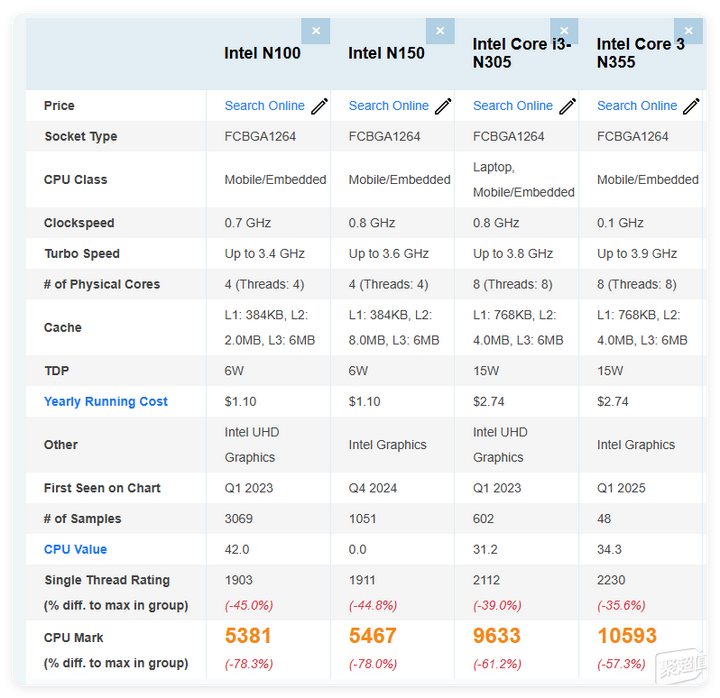
Task: Open Search Online link for Intel N100
Action: coord(264,106)
